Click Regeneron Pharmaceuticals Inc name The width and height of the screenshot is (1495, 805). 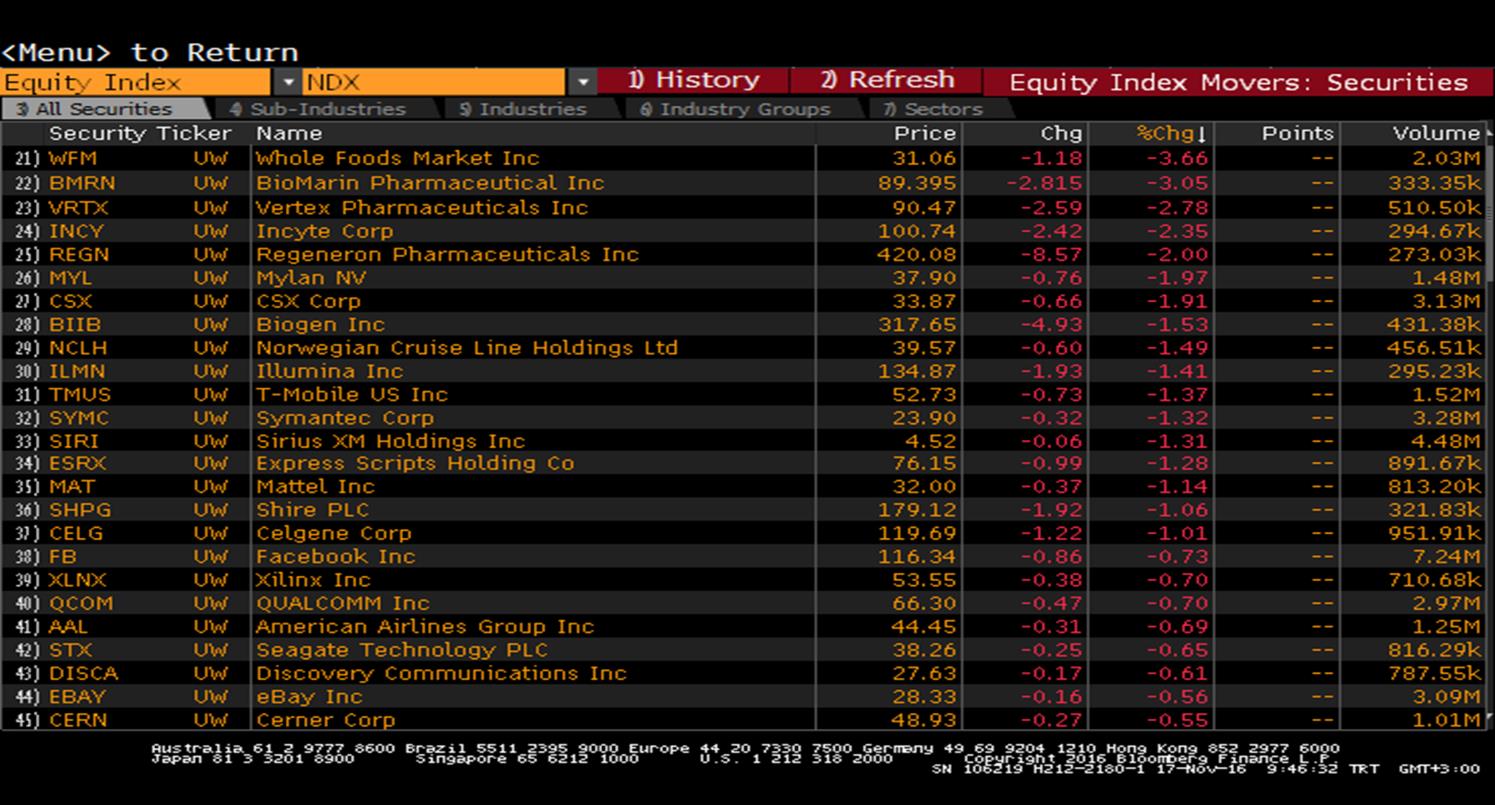point(447,254)
